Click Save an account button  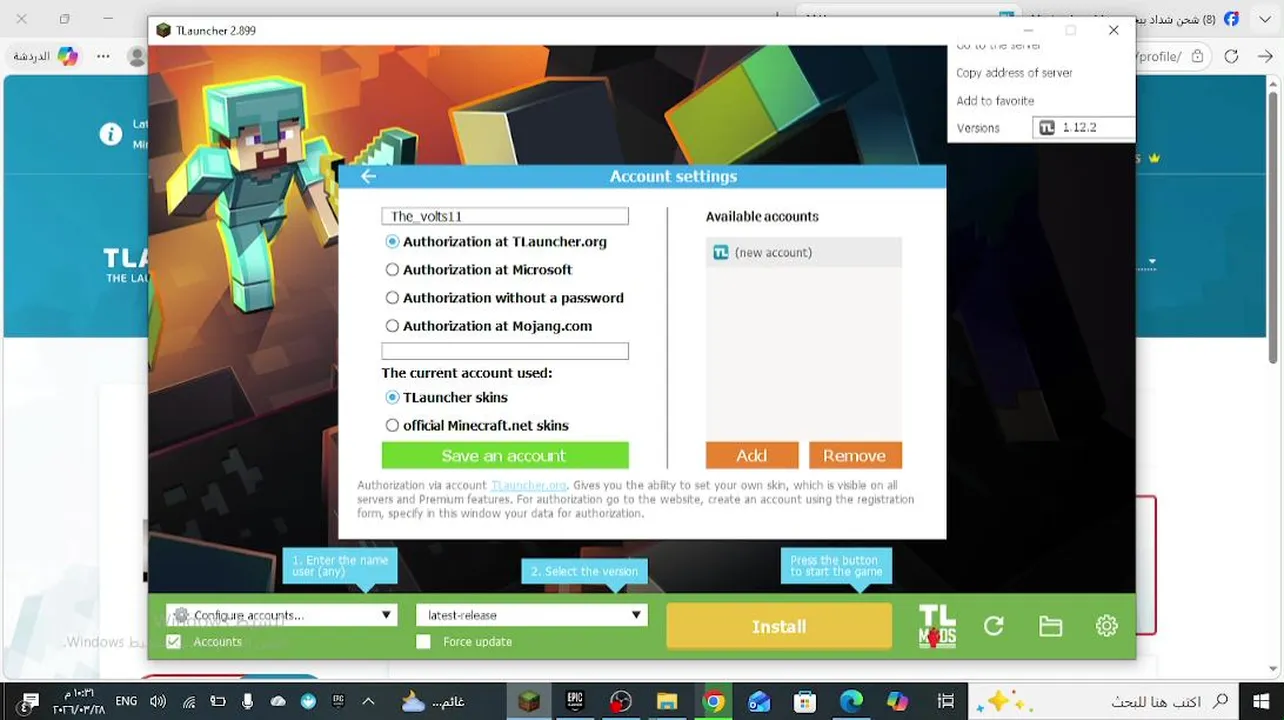(x=505, y=456)
